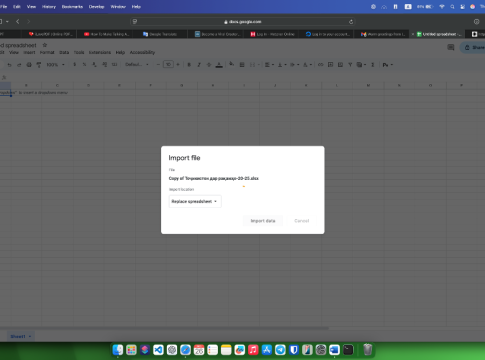Decrease decimal places
The width and height of the screenshot is (485, 360).
pos(94,65)
